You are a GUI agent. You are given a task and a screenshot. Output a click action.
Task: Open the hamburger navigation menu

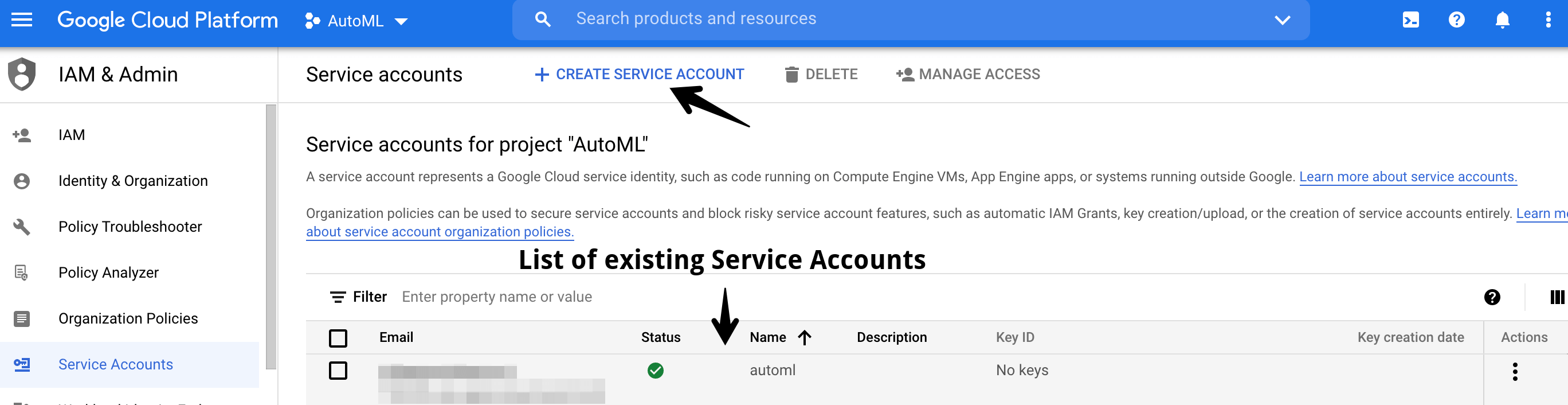[x=22, y=20]
